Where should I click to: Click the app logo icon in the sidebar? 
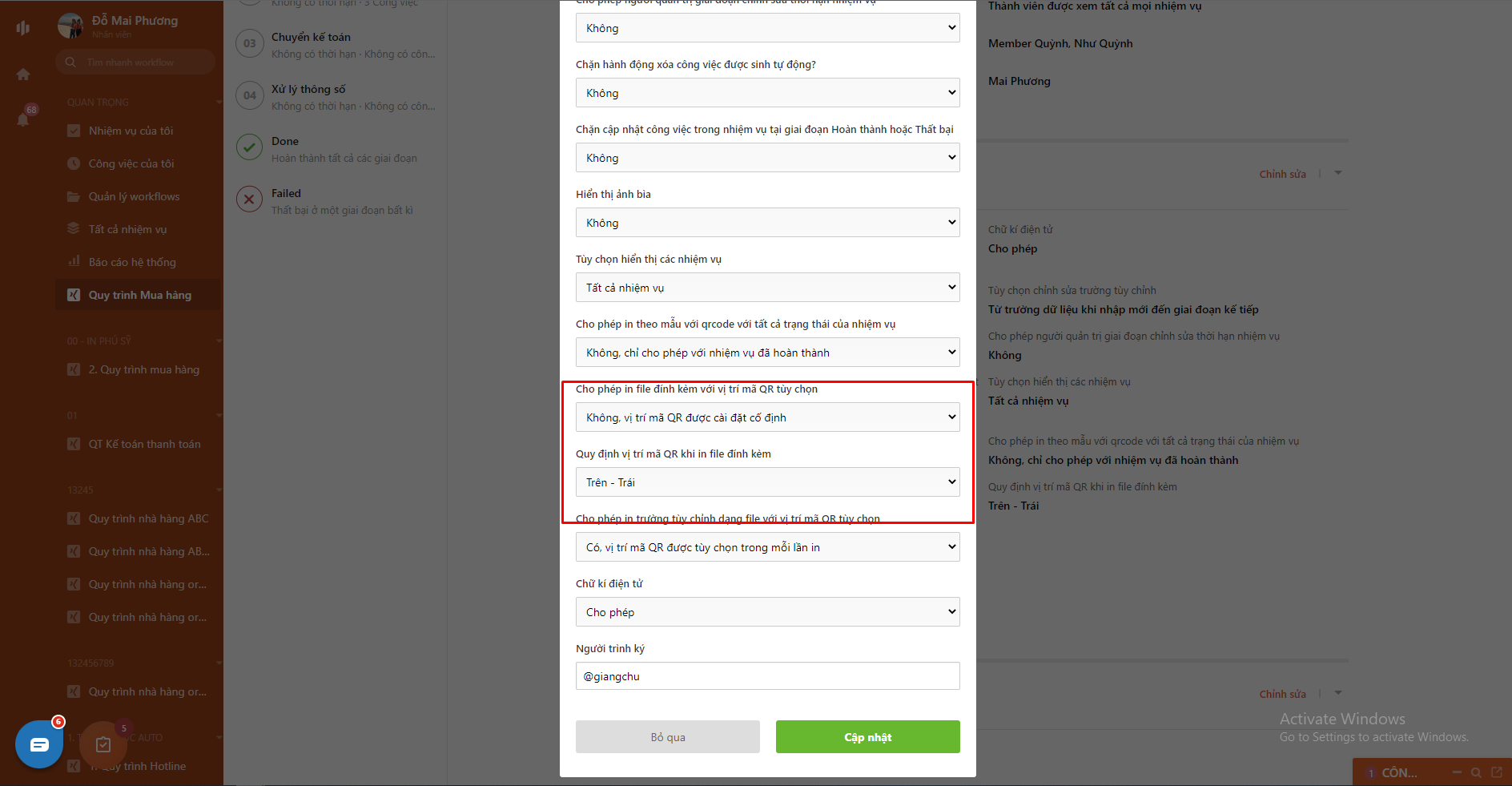point(22,28)
